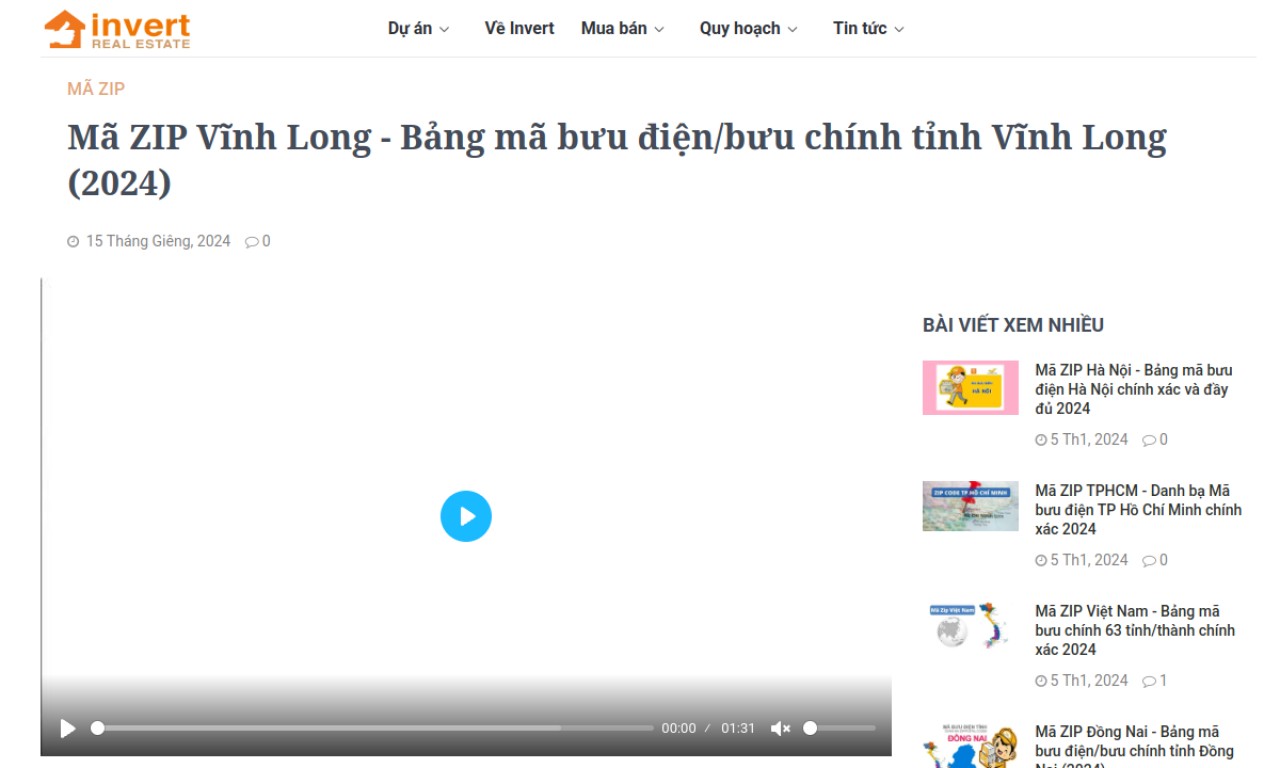Click the 01:31 video duration
The image size is (1280, 768).
[x=738, y=728]
